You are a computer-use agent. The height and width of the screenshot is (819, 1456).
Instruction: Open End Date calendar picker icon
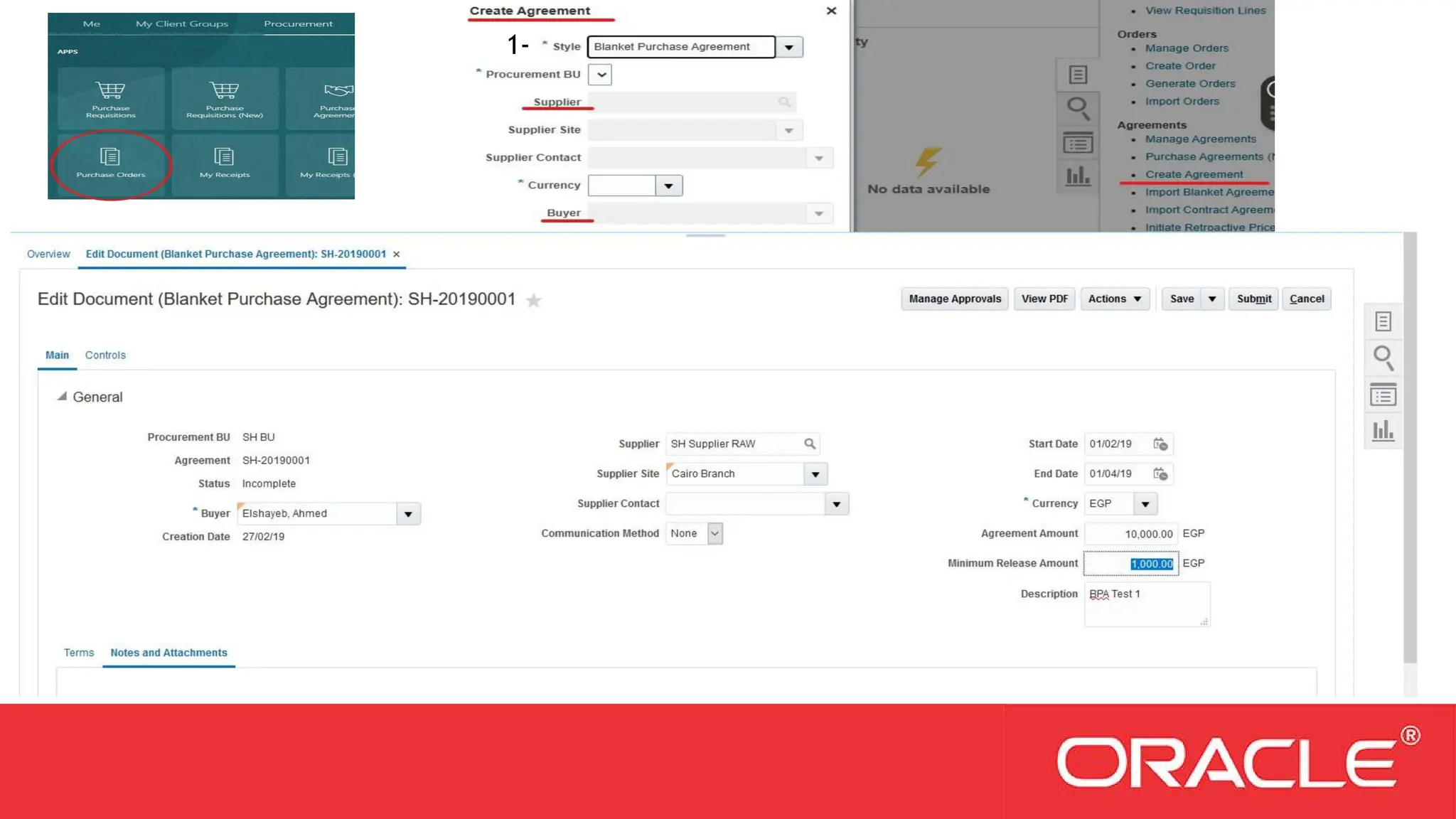[x=1160, y=474]
